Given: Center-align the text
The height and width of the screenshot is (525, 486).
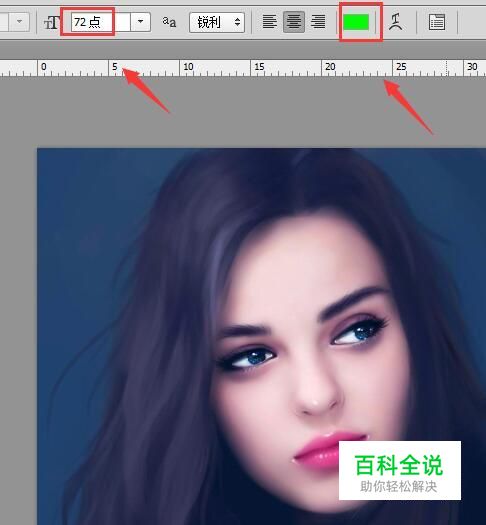Looking at the screenshot, I should pyautogui.click(x=294, y=22).
